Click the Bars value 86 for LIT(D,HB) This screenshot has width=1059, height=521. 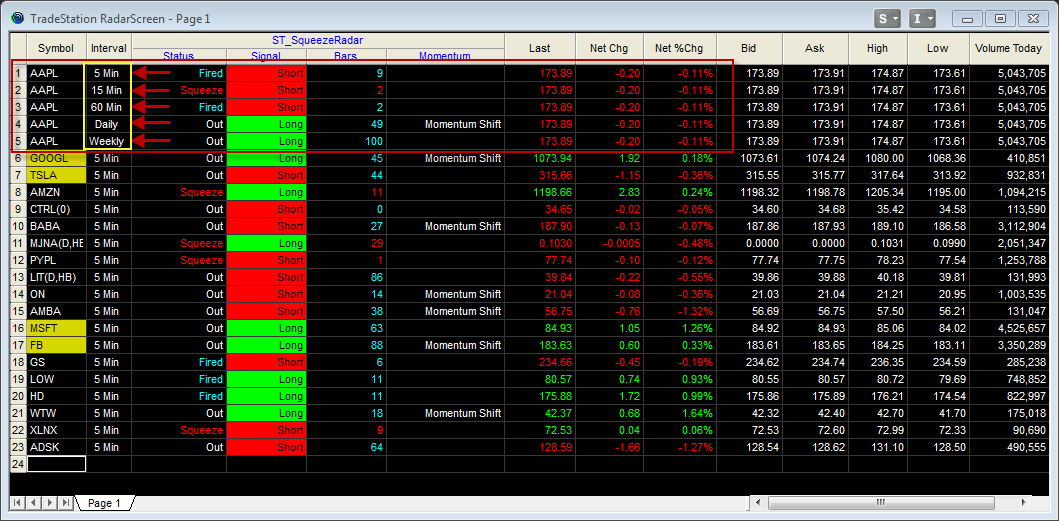coord(346,277)
